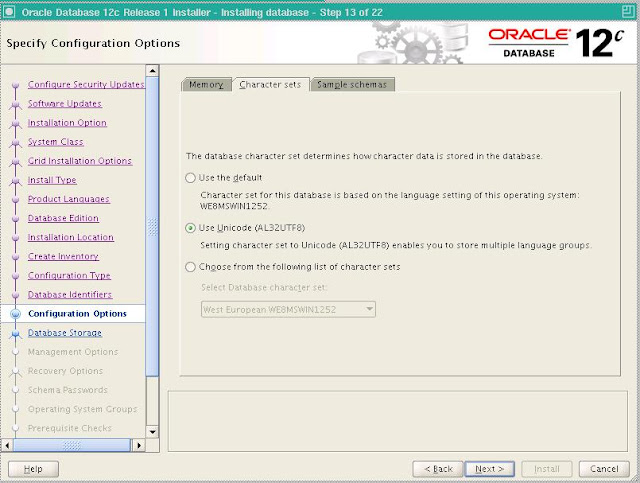Select Use Unicode (AL32UTF8) option
The image size is (640, 483).
[190, 228]
